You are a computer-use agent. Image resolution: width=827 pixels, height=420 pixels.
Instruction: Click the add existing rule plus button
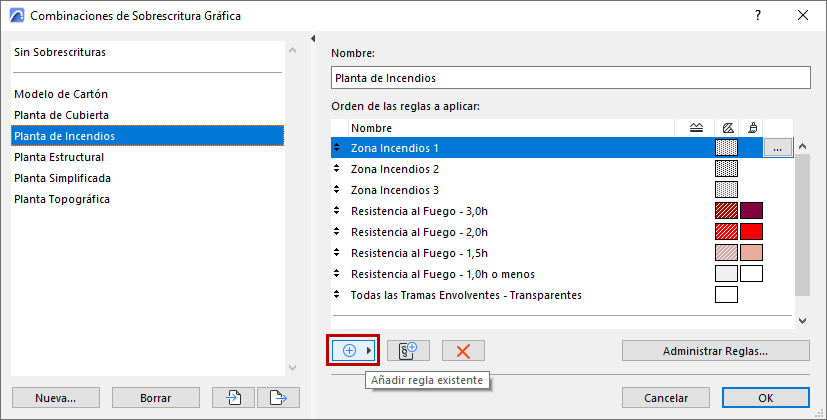tap(350, 350)
